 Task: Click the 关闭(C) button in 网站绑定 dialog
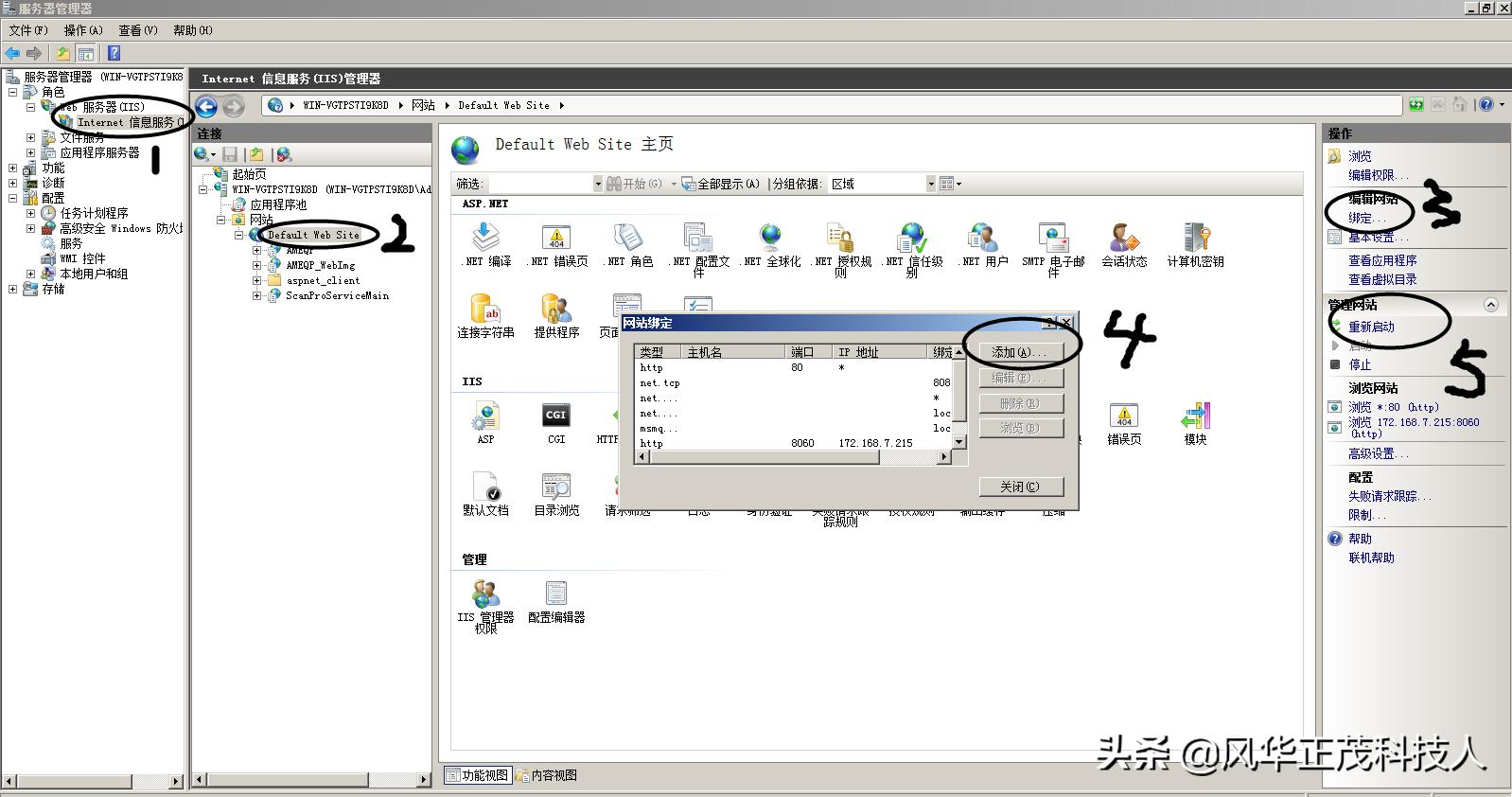tap(1021, 487)
